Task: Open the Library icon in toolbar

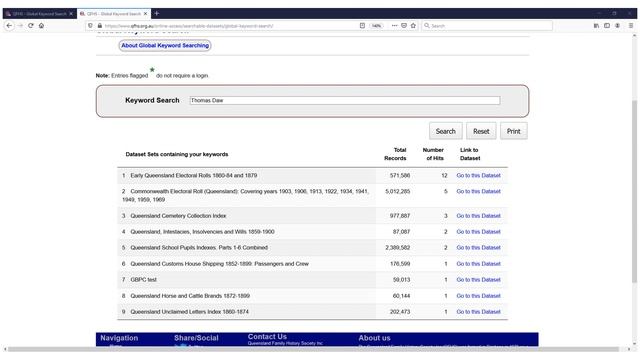Action: coord(596,25)
